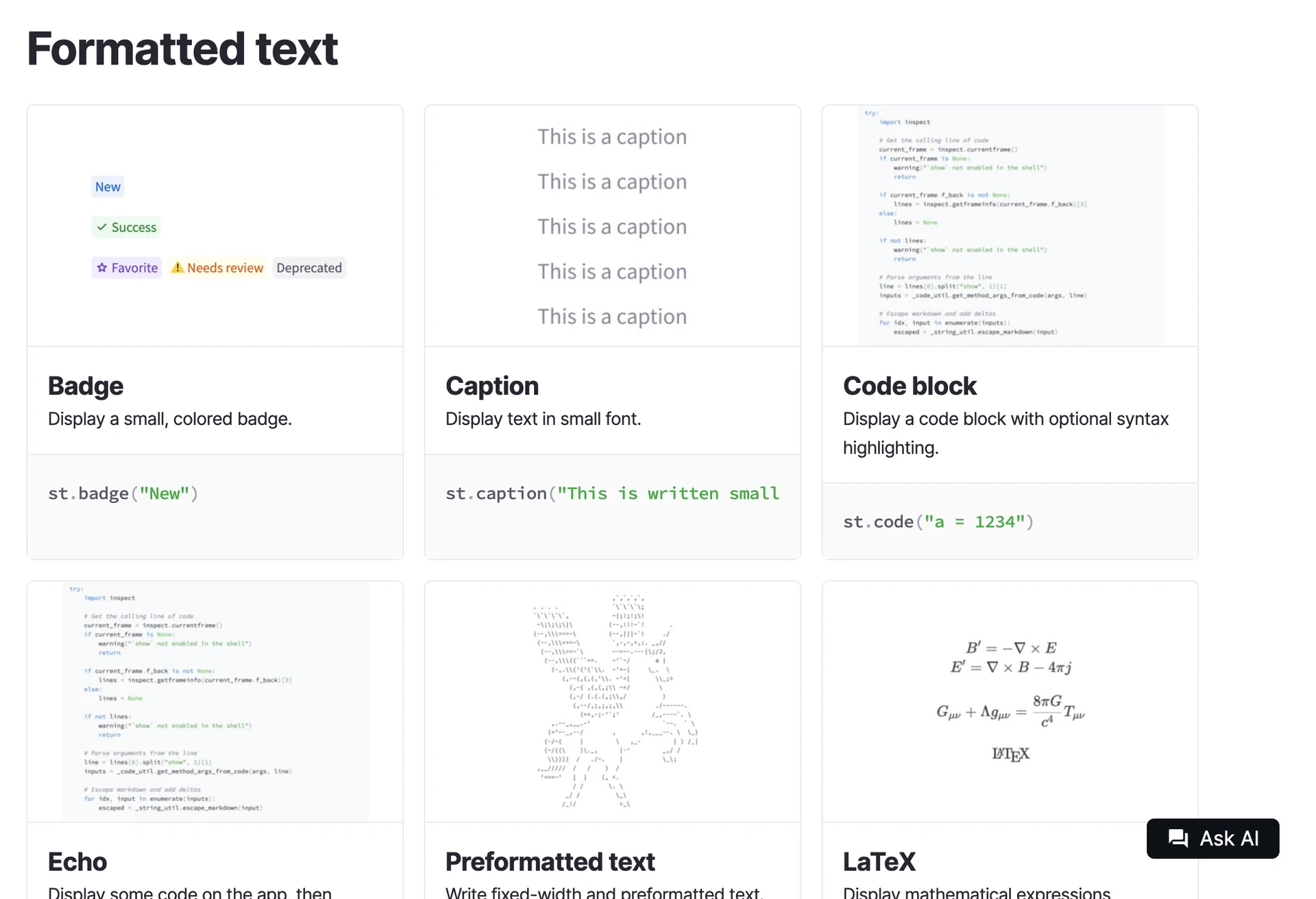Click the star icon in Favorite badge
Image resolution: width=1316 pixels, height=899 pixels.
click(x=102, y=267)
